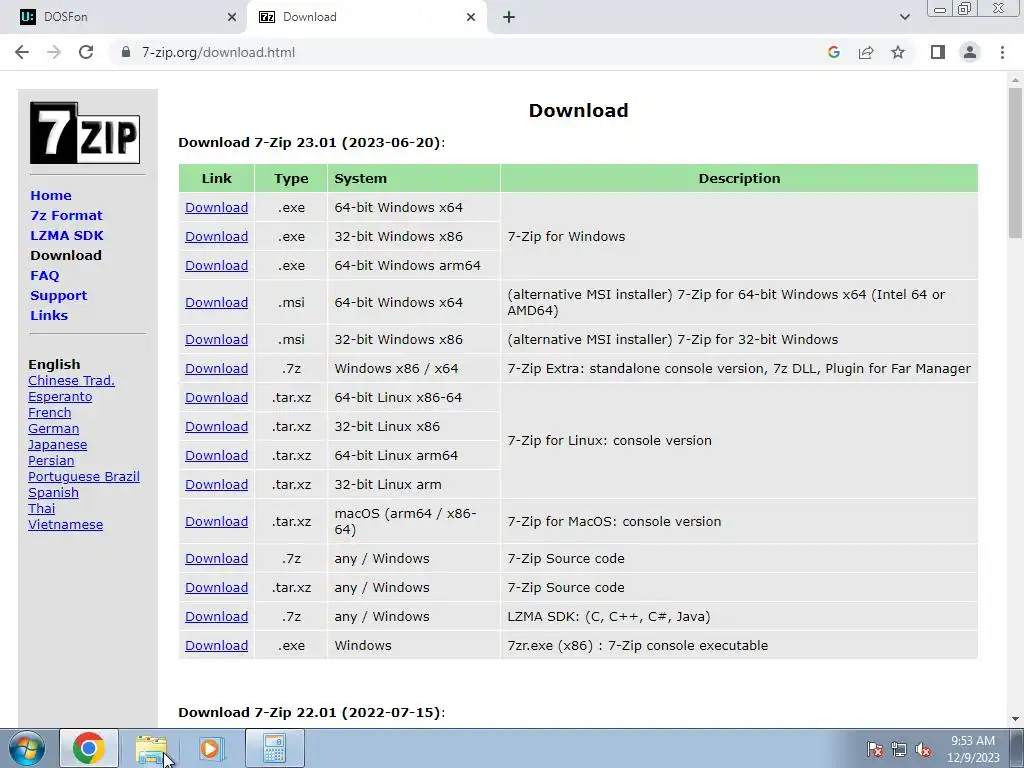This screenshot has height=768, width=1024.
Task: Click the page vertical scrollbar thumb
Action: point(1015,163)
